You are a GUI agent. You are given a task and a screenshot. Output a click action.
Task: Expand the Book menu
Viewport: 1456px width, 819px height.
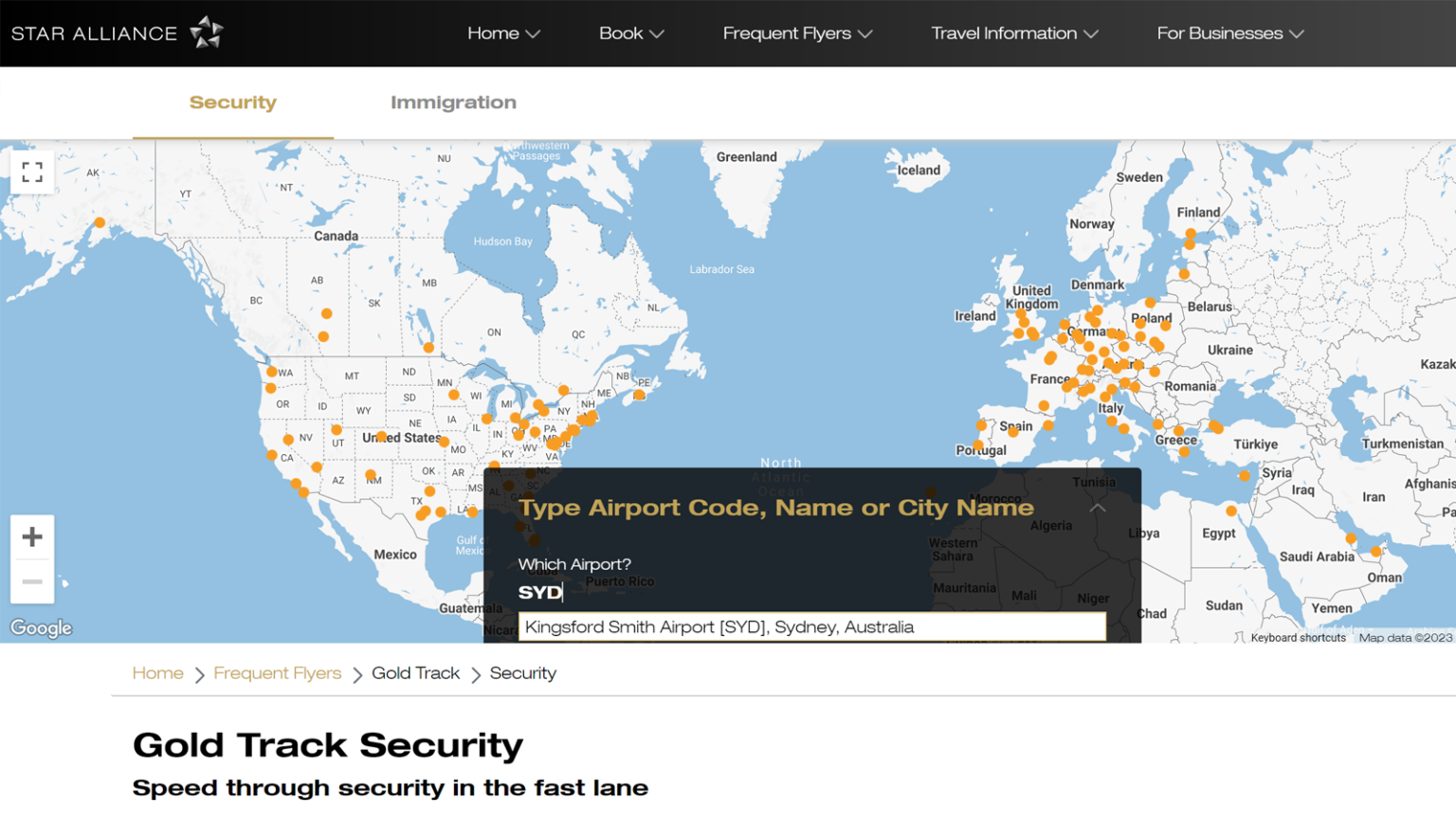[631, 32]
